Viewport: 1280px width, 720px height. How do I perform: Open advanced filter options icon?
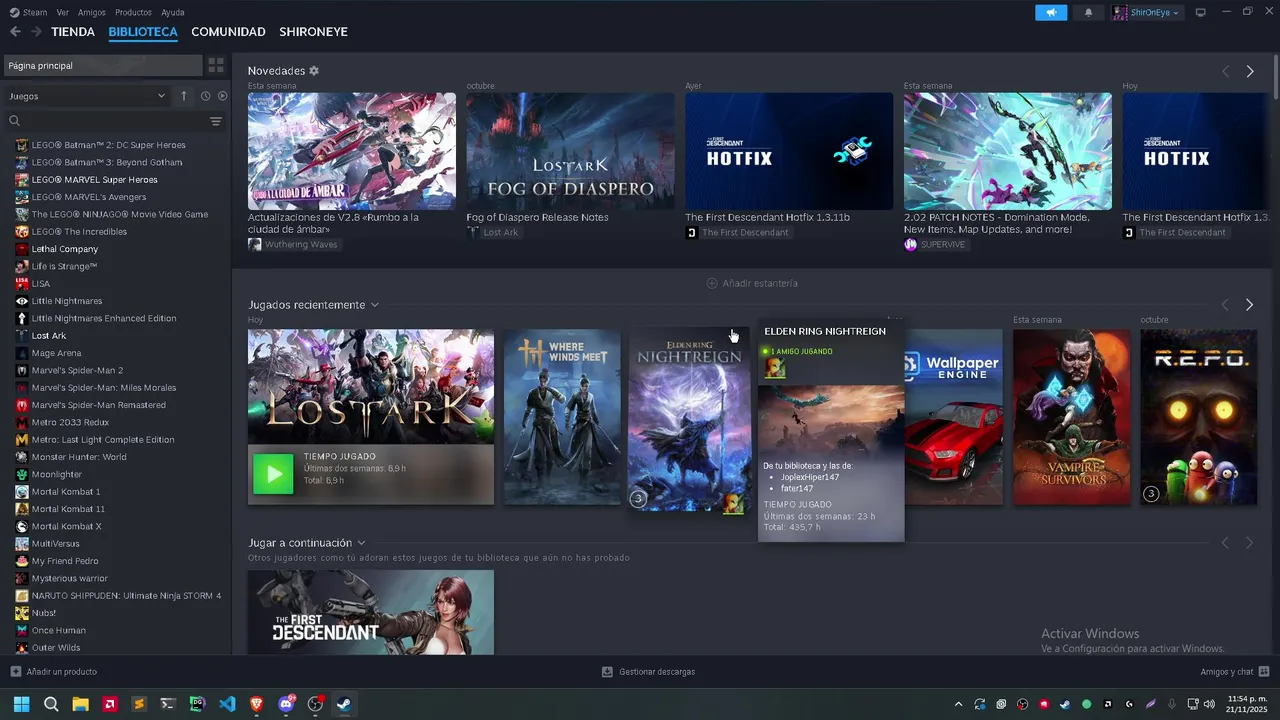(216, 121)
